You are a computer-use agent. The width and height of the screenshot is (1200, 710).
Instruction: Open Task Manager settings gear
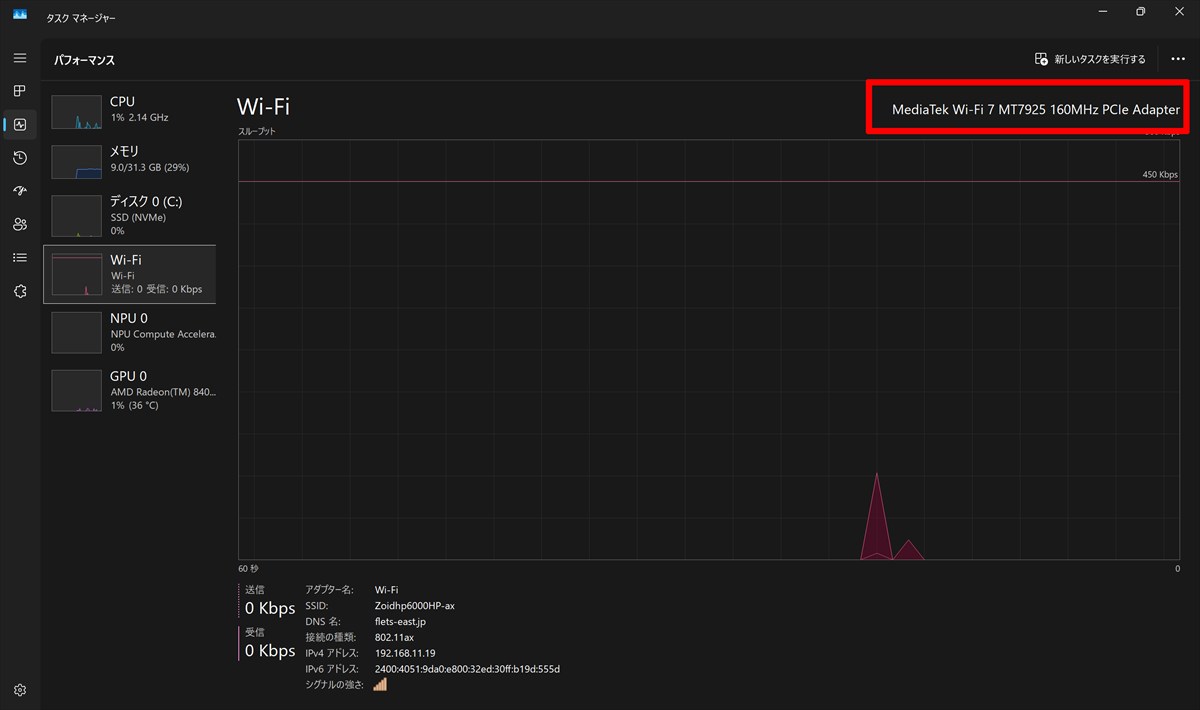tap(20, 690)
